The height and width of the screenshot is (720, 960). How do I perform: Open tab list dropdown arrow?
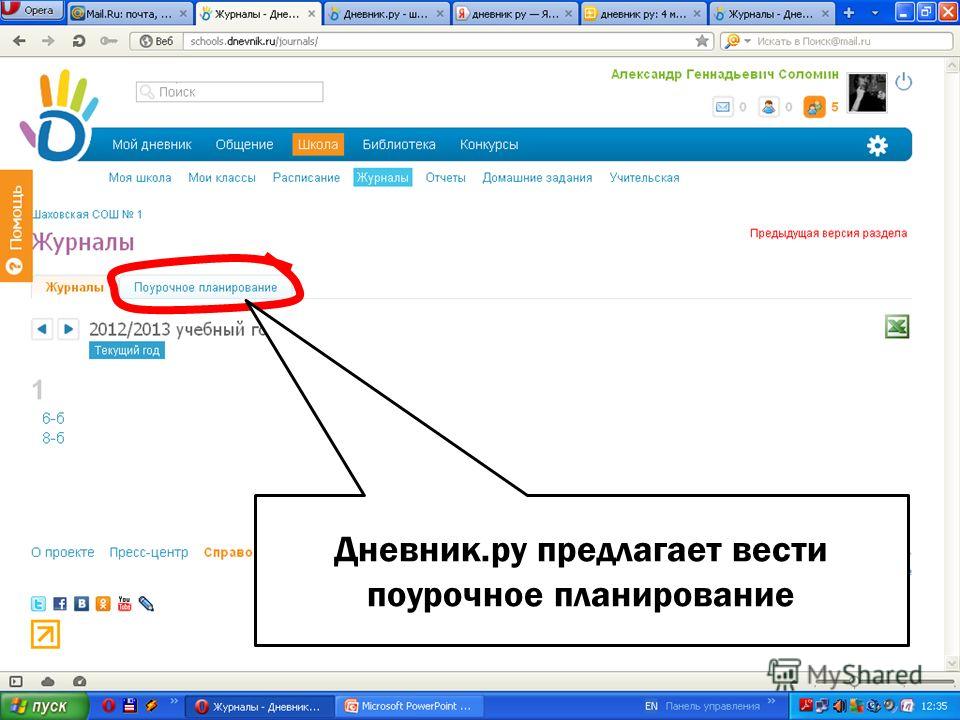pos(875,13)
